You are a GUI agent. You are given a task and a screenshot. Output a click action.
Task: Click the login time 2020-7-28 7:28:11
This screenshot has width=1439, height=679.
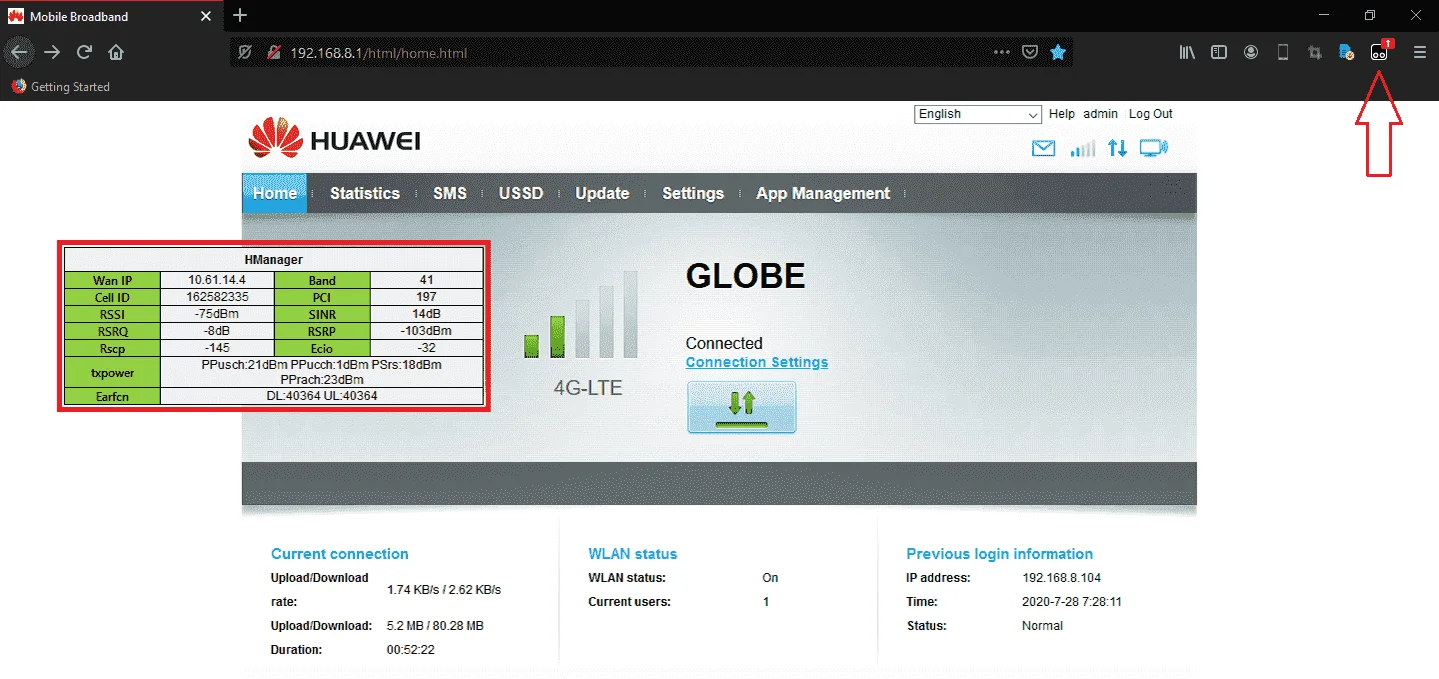1072,602
